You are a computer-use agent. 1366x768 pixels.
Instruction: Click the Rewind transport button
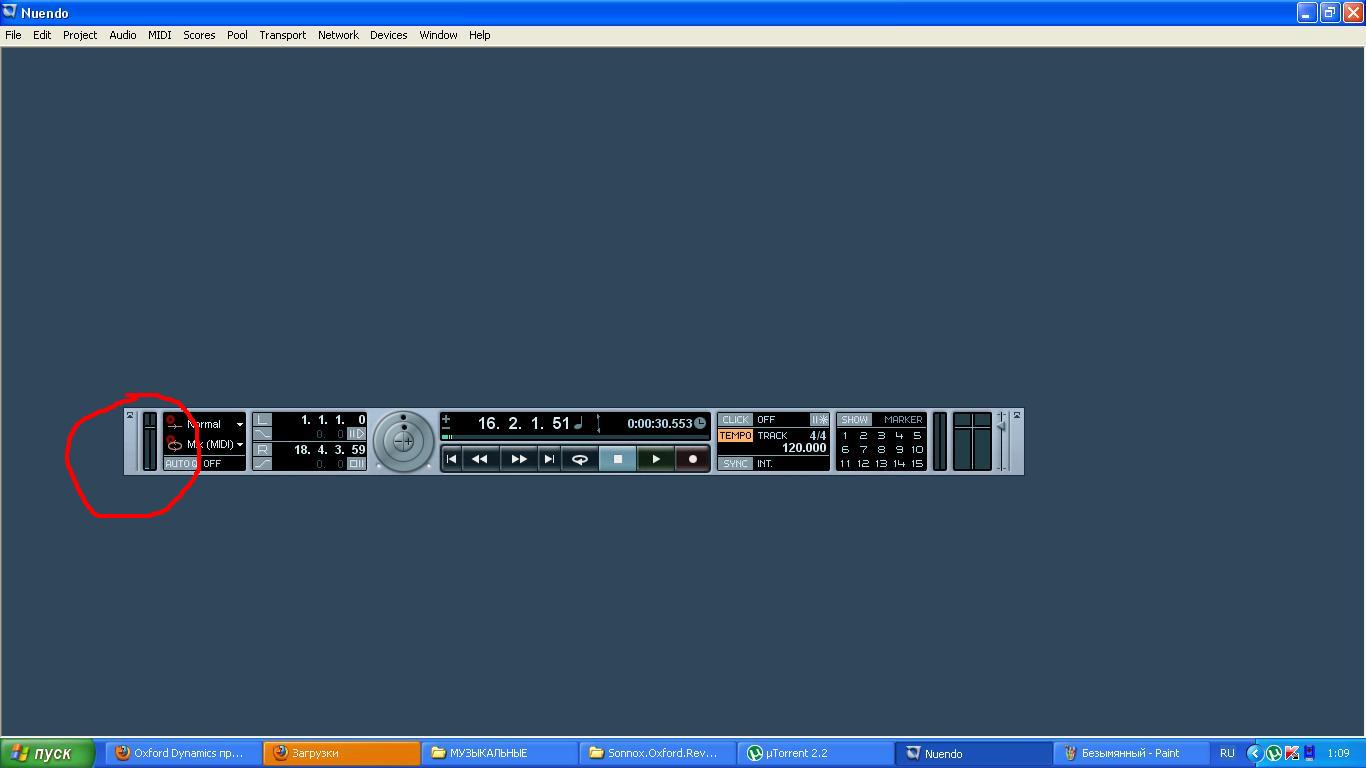[480, 459]
